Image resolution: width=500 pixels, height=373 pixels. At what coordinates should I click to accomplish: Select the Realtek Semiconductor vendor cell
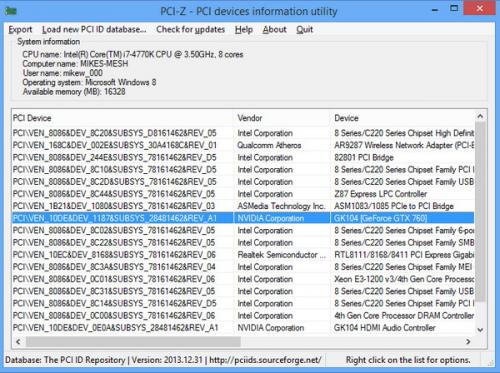coord(281,255)
